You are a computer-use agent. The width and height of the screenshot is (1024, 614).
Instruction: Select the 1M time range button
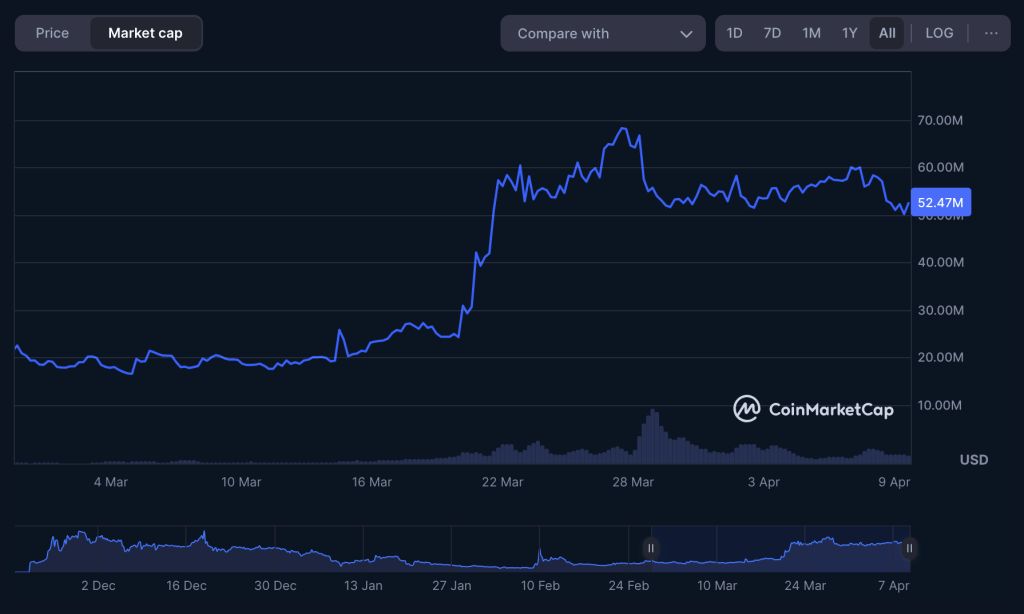click(x=811, y=33)
